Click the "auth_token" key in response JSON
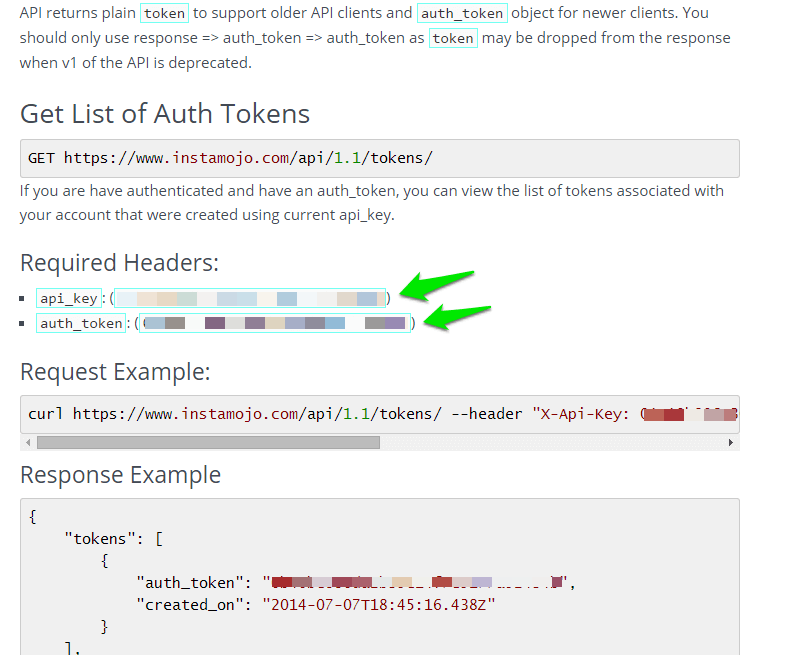793x655 pixels. tap(190, 583)
